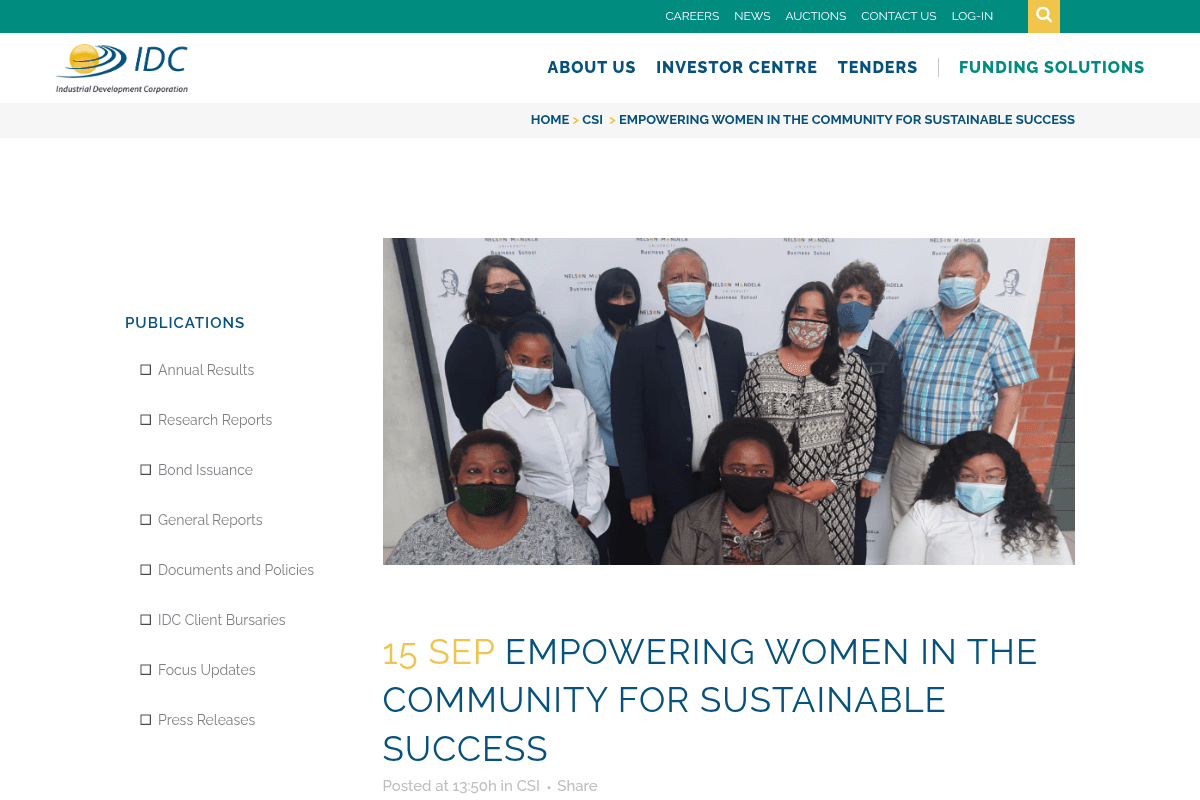Open the CAREERS page from the top bar
Screen dimensions: 1200x800
(x=692, y=16)
